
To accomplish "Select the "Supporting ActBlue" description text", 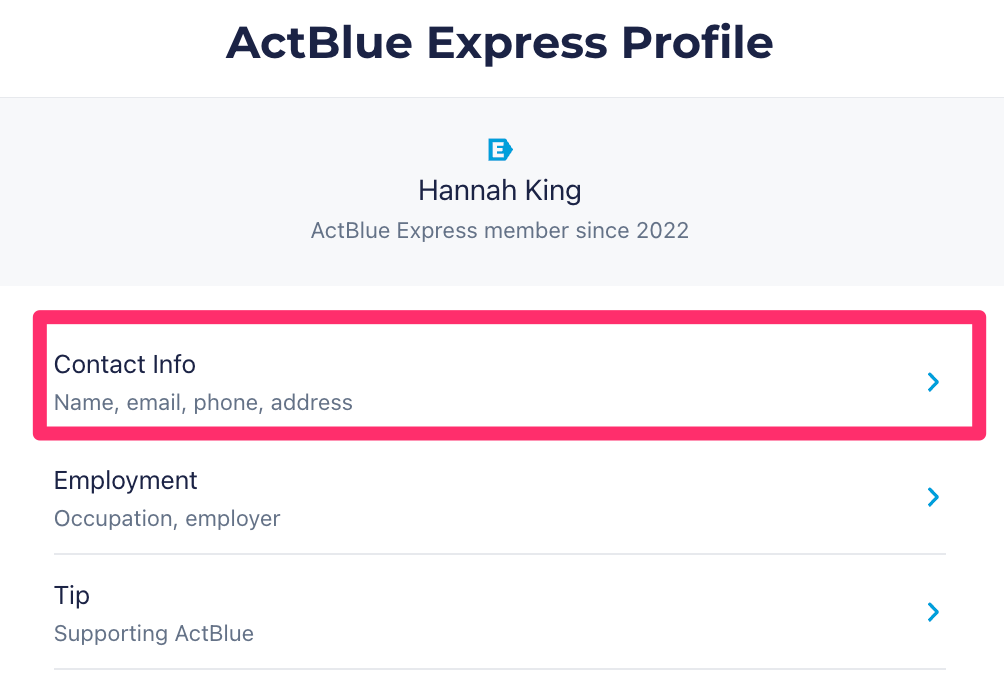I will [154, 634].
